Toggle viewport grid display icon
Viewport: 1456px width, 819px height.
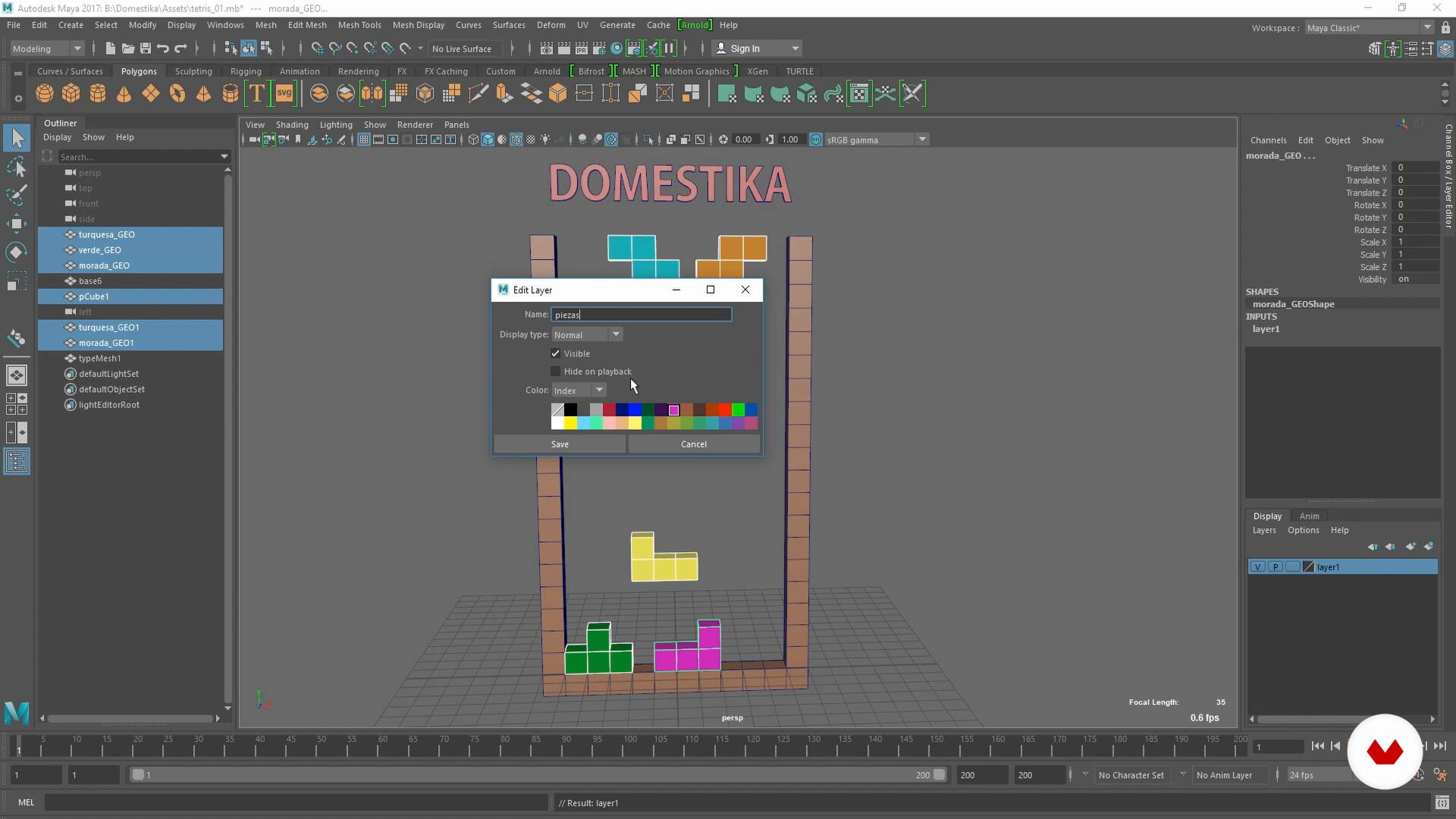tap(364, 140)
